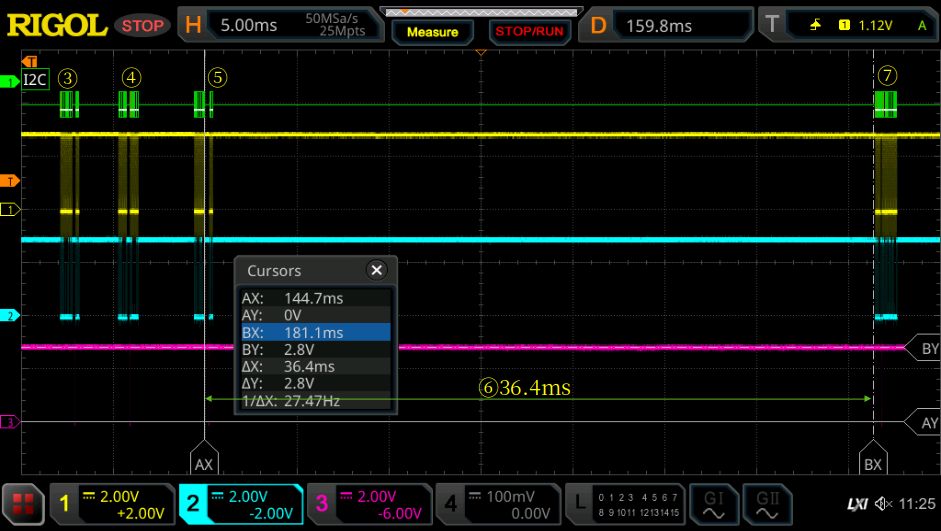Select the 1/ΔX: 27.47Hz row
The width and height of the screenshot is (941, 531).
click(316, 401)
